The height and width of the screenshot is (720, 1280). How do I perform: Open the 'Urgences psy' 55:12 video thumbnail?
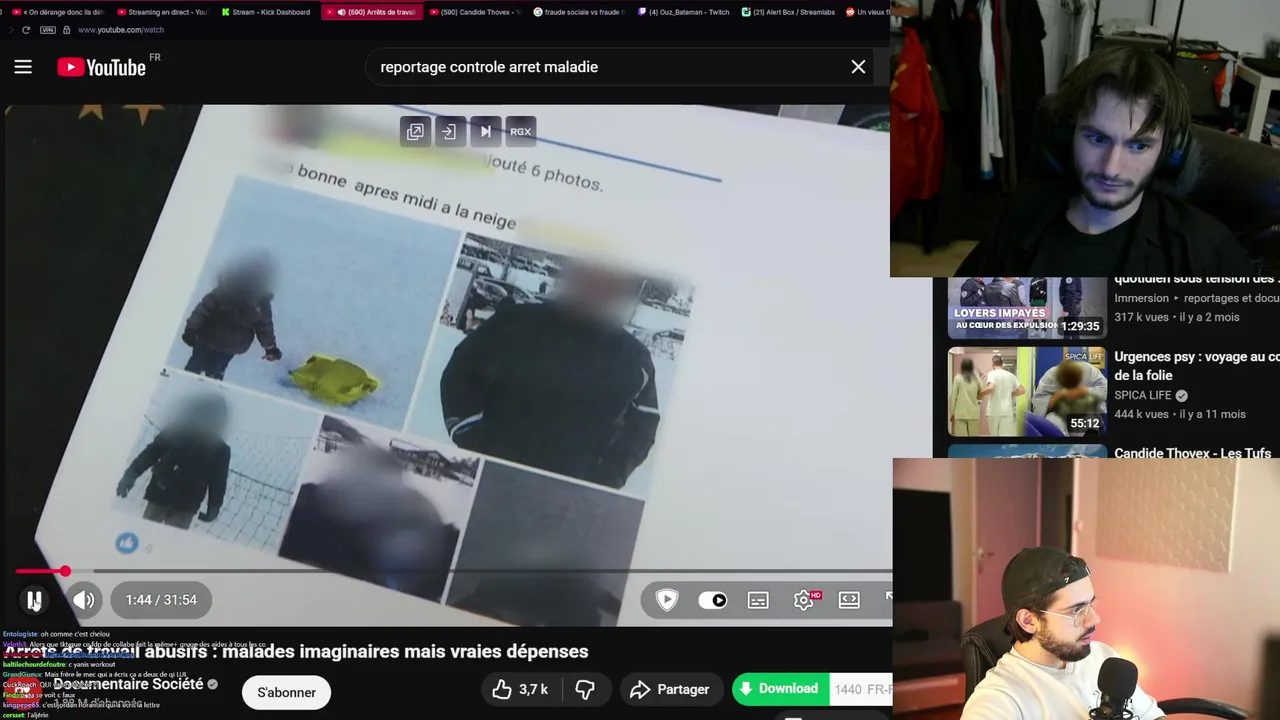[1027, 392]
